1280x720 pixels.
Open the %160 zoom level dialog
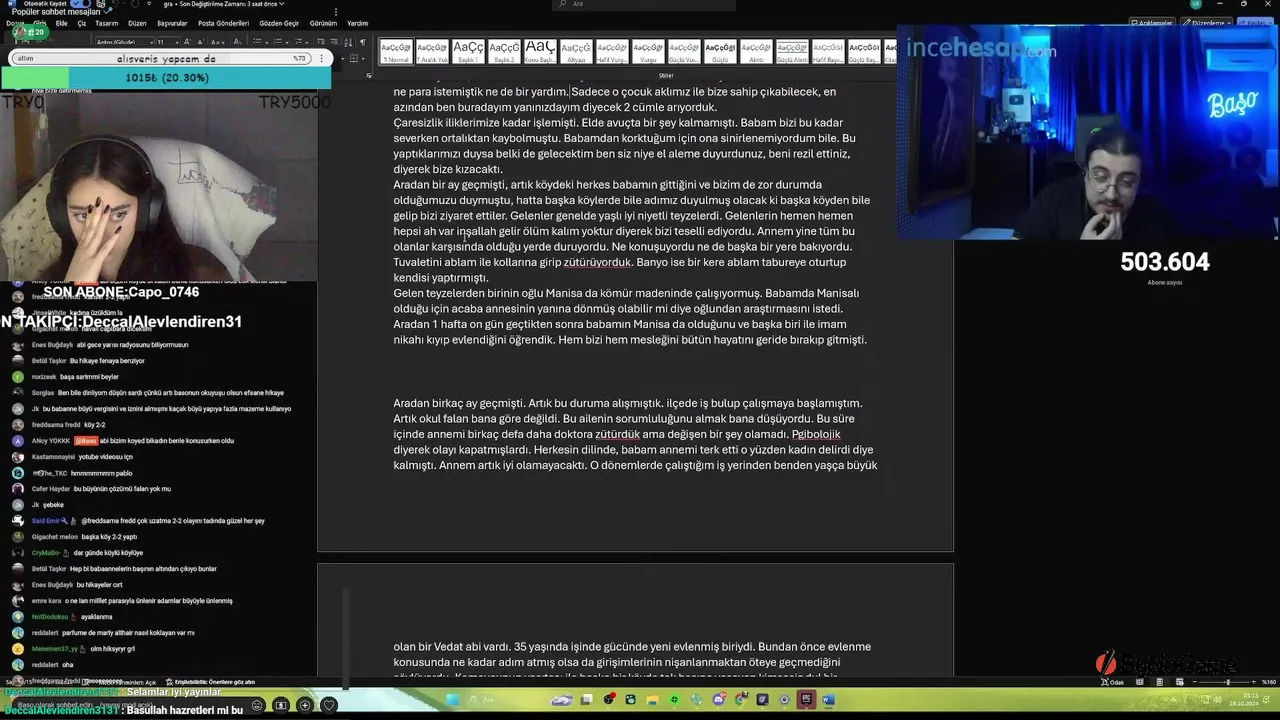1269,682
